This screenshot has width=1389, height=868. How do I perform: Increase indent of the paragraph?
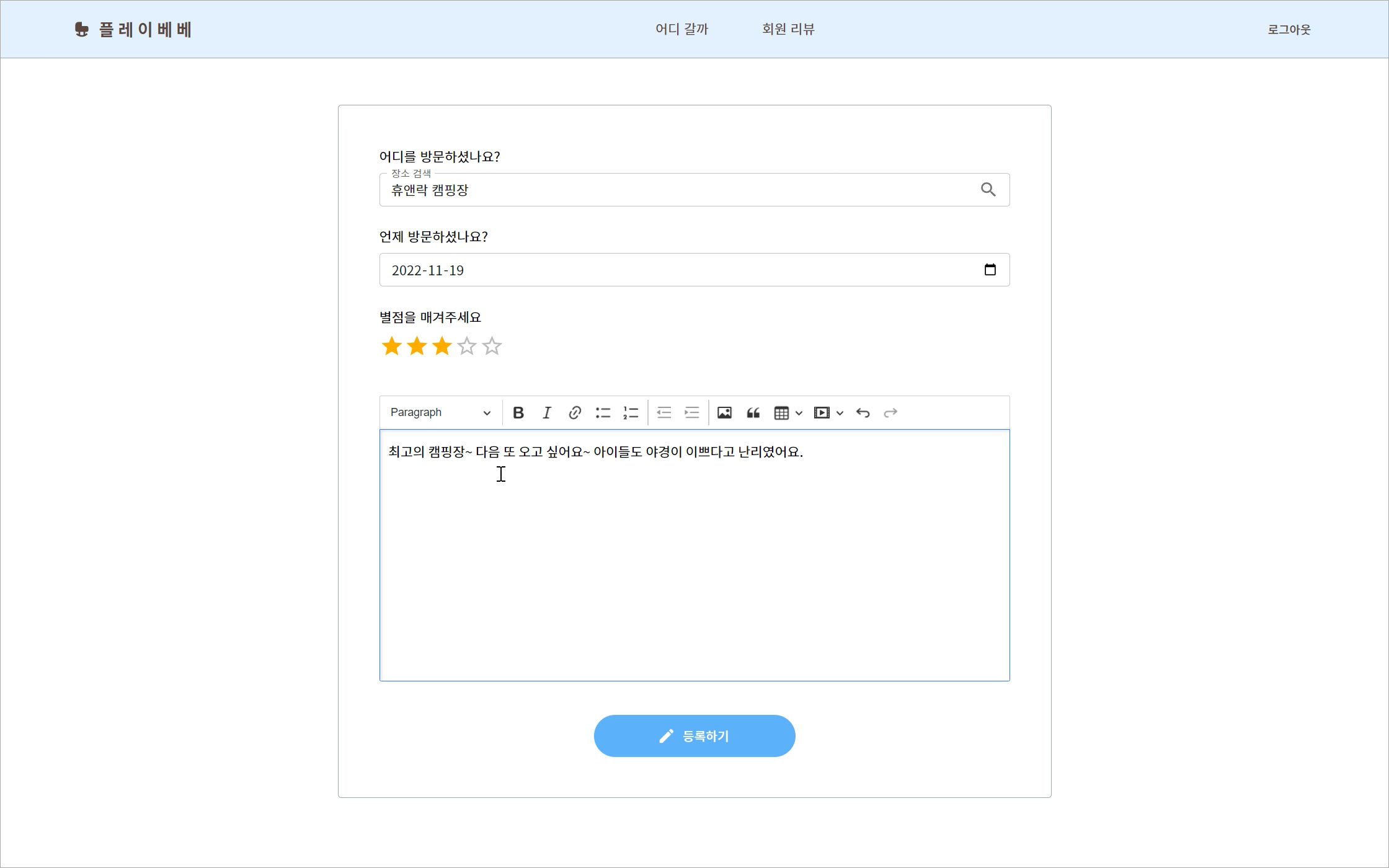point(692,413)
